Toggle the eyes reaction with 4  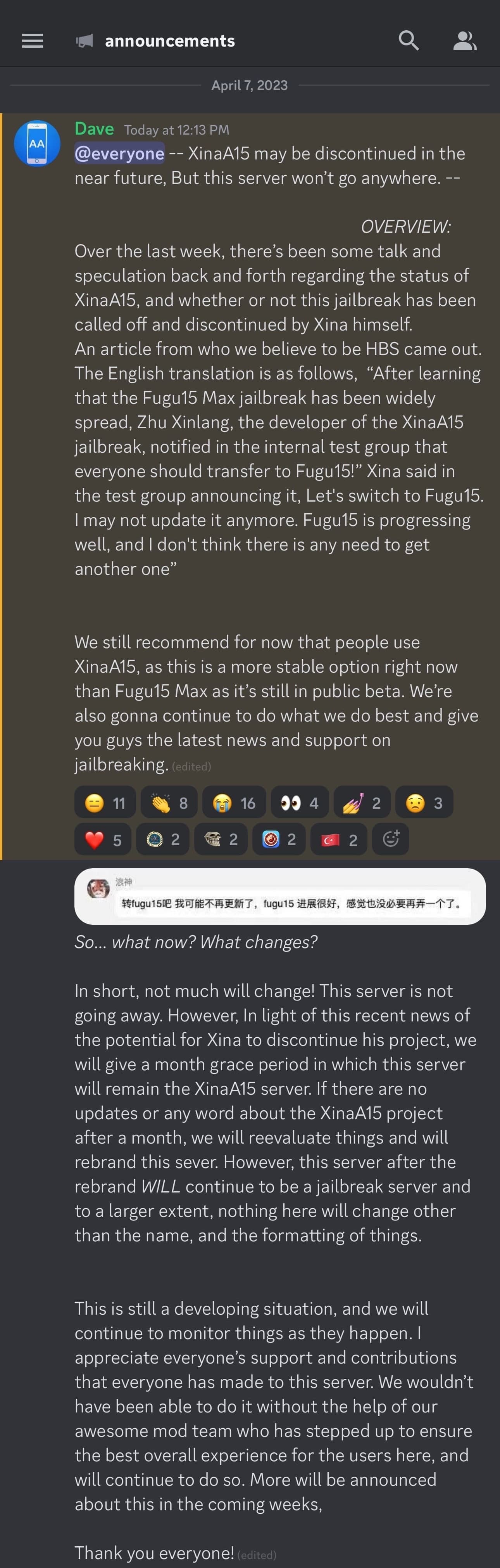coord(300,803)
